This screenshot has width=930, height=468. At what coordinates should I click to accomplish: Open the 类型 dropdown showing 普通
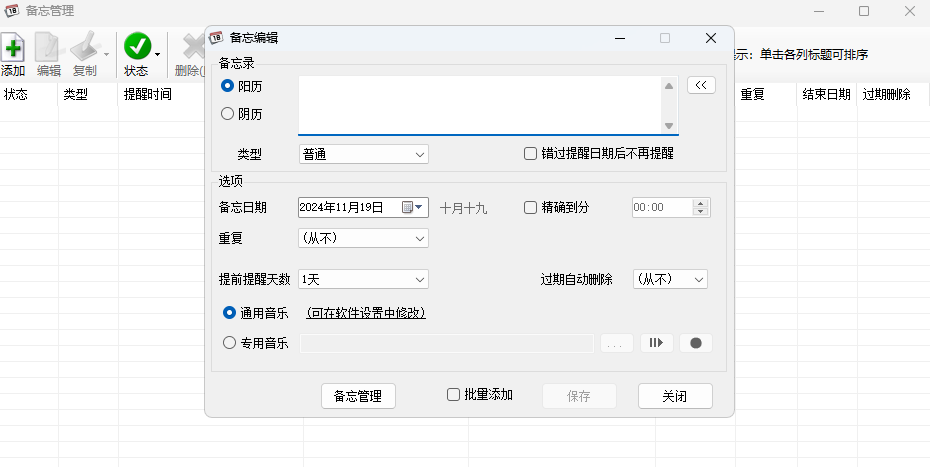tap(363, 154)
